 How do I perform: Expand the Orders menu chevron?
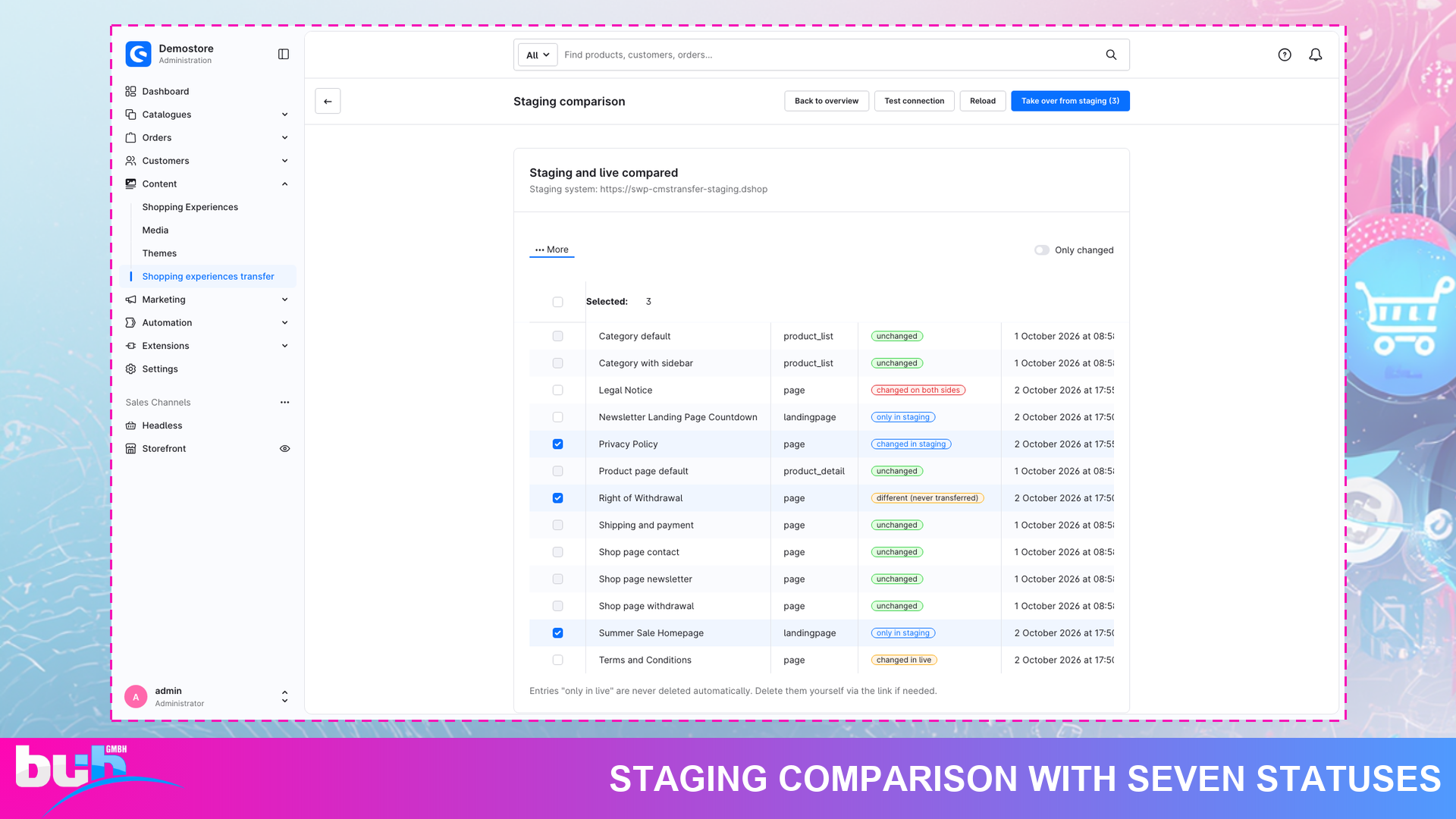click(285, 137)
